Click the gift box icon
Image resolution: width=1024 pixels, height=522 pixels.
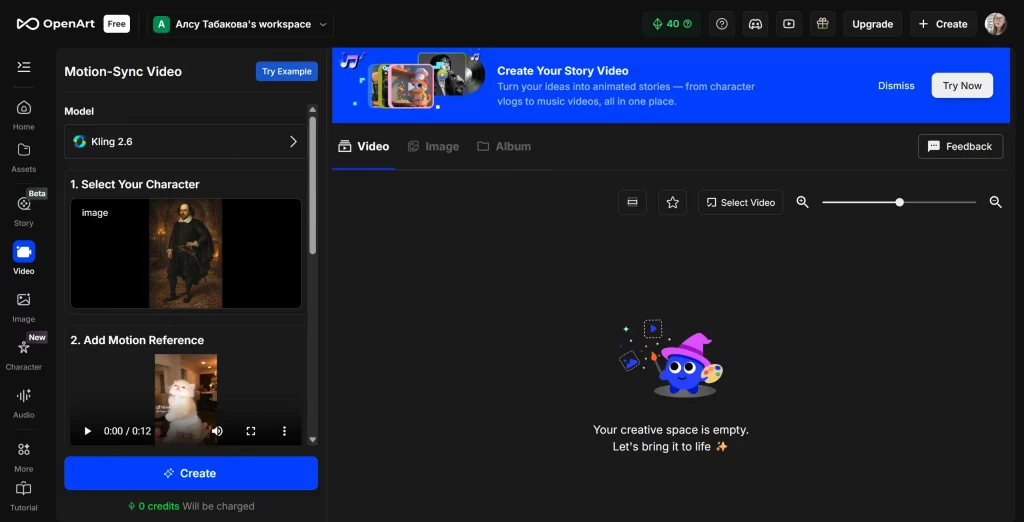point(822,24)
